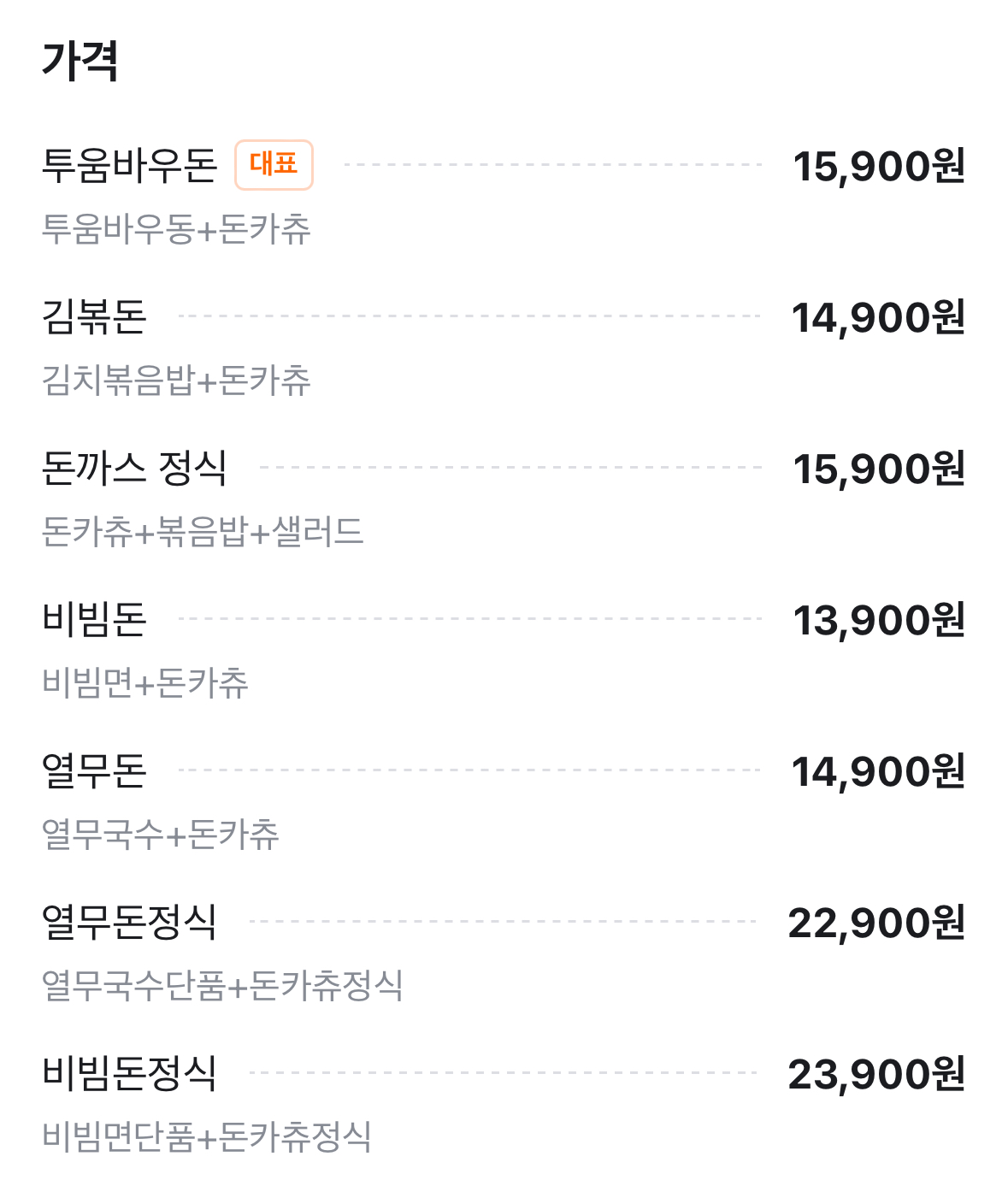Click the 투움바우동+돈카츄 description text
1008x1186 pixels.
tap(176, 229)
